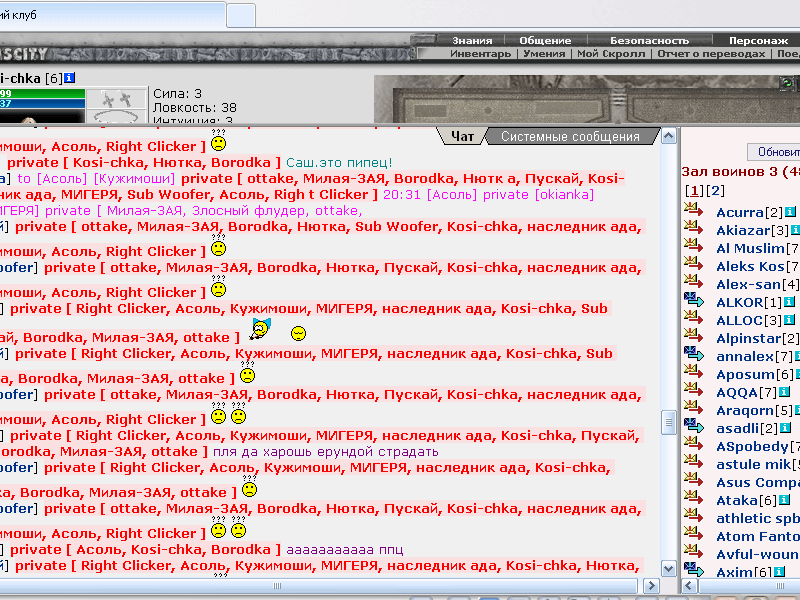
Task: Open info icon beside the Kosi-chka player name
Action: tap(69, 78)
